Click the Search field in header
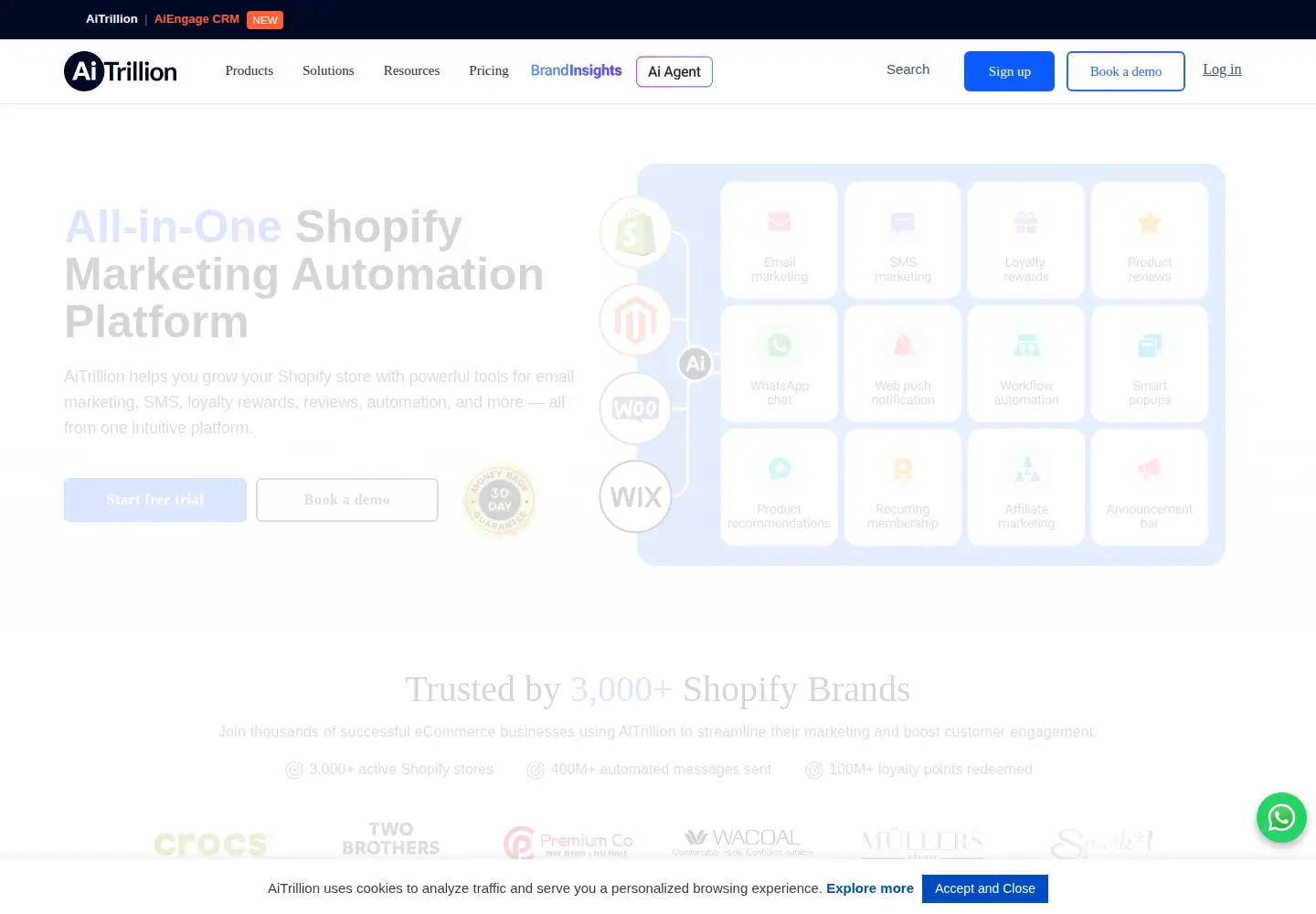The height and width of the screenshot is (914, 1316). pyautogui.click(x=907, y=69)
